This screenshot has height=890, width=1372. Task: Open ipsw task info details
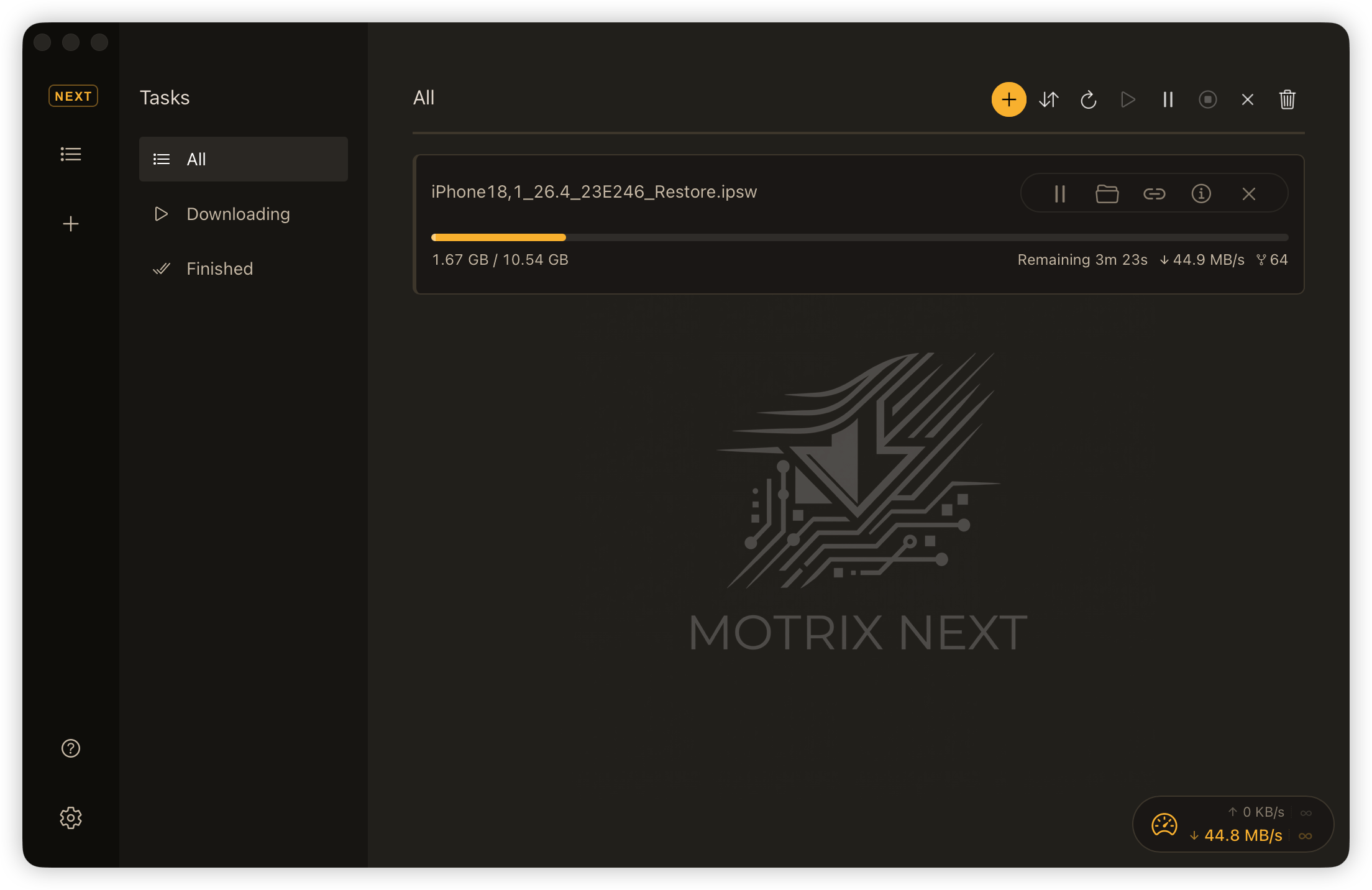(1201, 194)
